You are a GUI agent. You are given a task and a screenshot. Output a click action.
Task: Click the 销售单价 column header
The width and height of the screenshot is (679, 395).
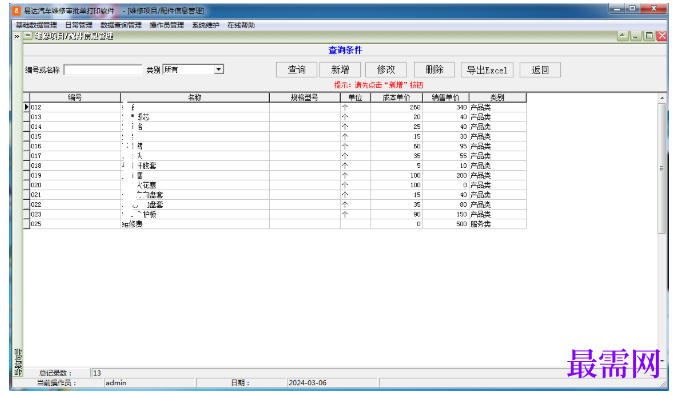pyautogui.click(x=446, y=97)
